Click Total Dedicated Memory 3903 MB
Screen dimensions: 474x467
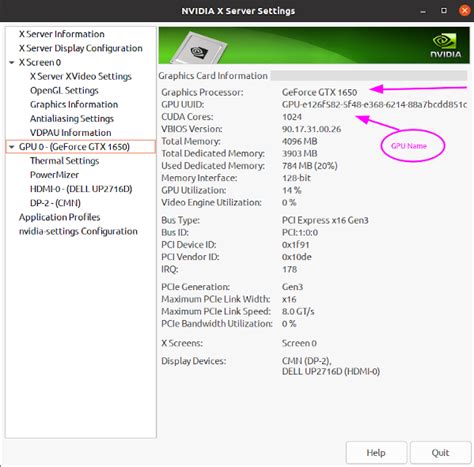[x=300, y=154]
